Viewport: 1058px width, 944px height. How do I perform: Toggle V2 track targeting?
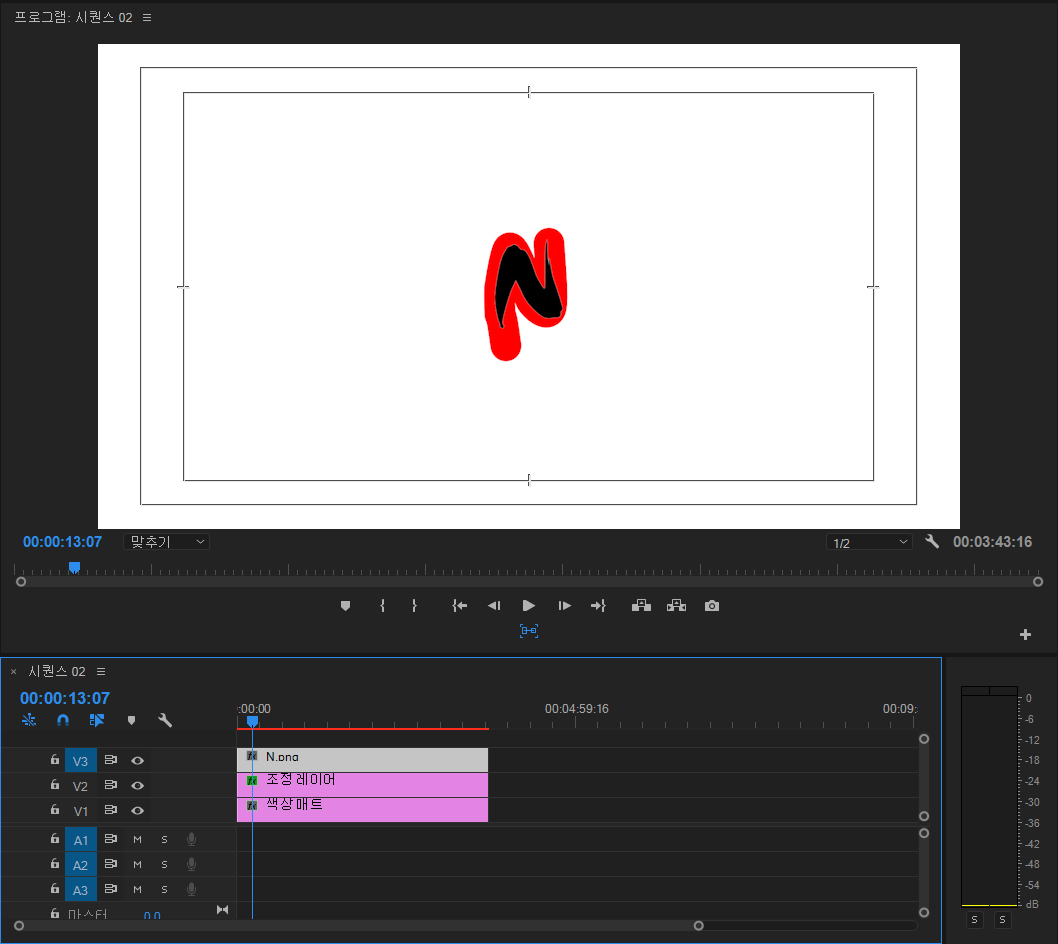coord(80,785)
